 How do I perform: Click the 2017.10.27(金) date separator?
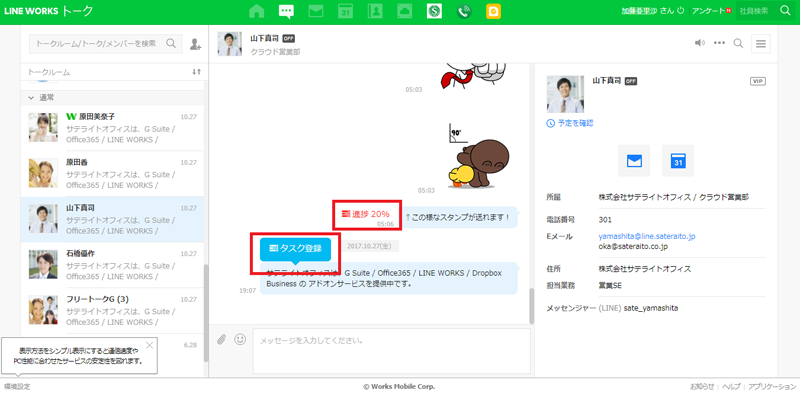tap(370, 247)
